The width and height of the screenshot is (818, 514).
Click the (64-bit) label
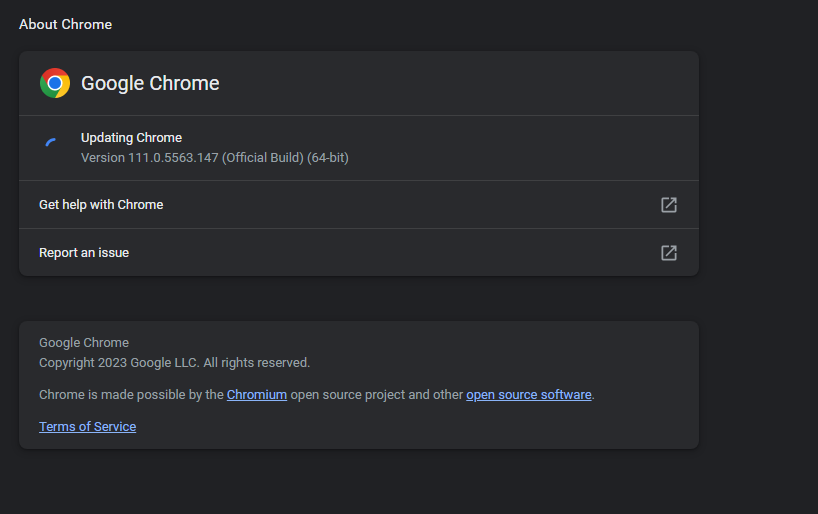(x=328, y=158)
